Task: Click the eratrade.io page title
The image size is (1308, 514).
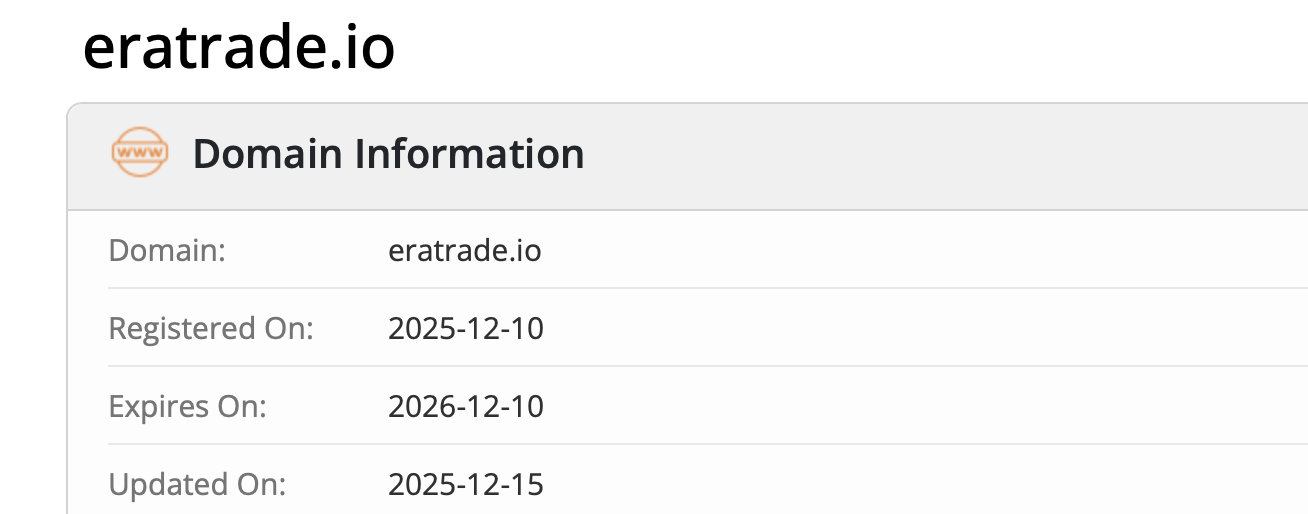Action: (x=239, y=47)
